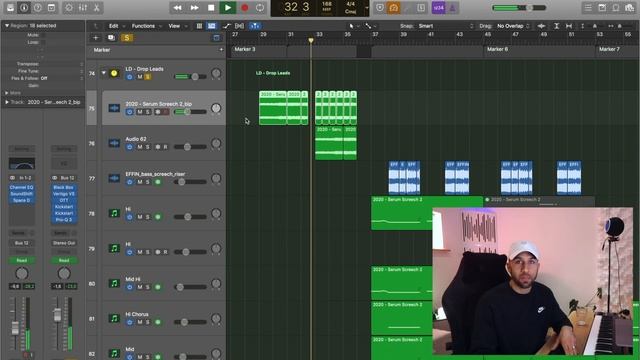640x360 pixels.
Task: Click the Waveform Zoom button
Action: 541,26
